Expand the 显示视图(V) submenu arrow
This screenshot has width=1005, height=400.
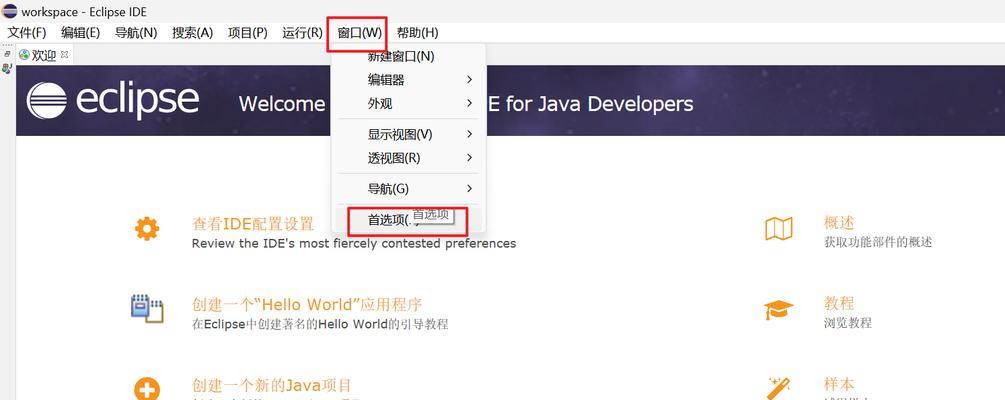tap(469, 135)
